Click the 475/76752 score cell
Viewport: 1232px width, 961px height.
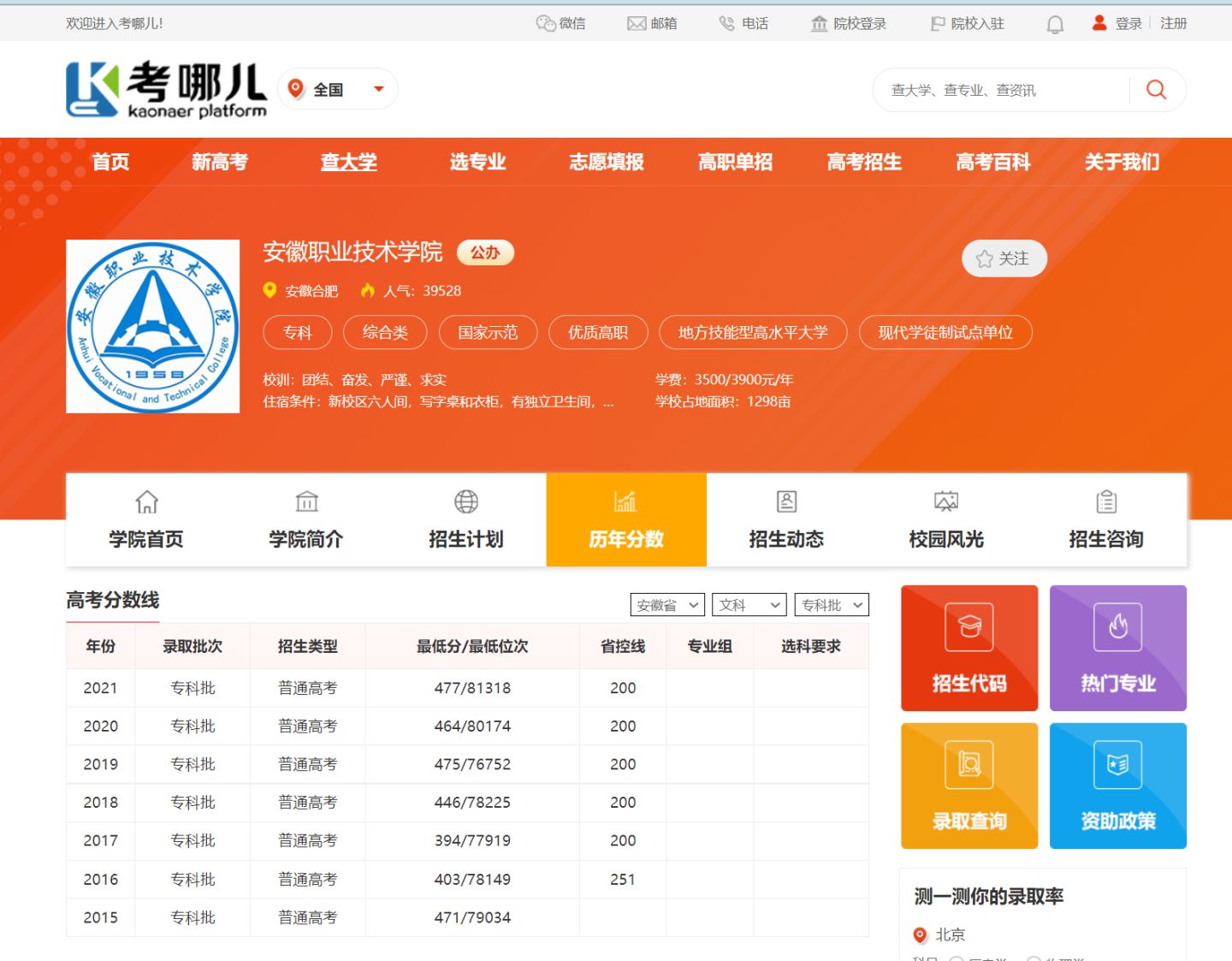472,764
